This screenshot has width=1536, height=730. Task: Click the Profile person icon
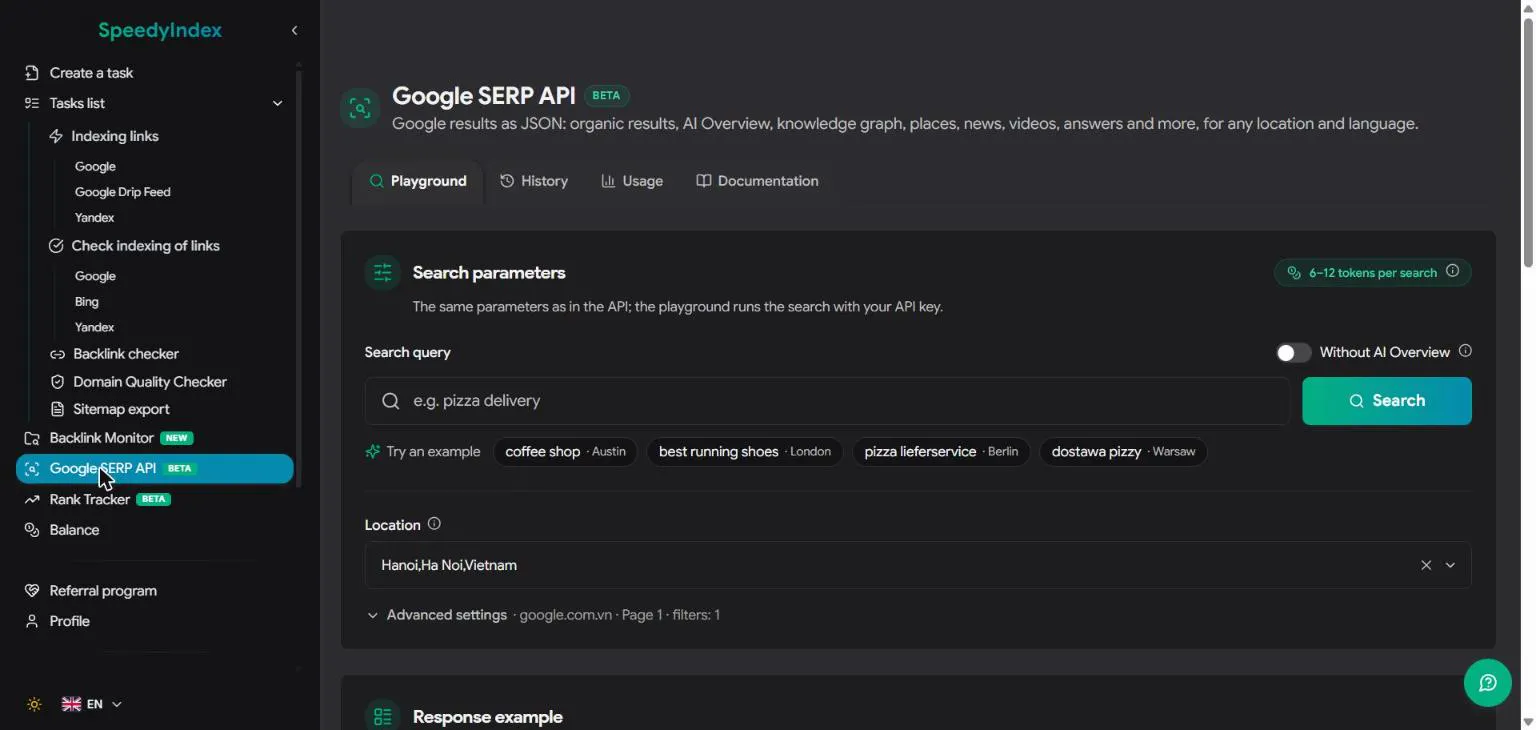tap(32, 621)
